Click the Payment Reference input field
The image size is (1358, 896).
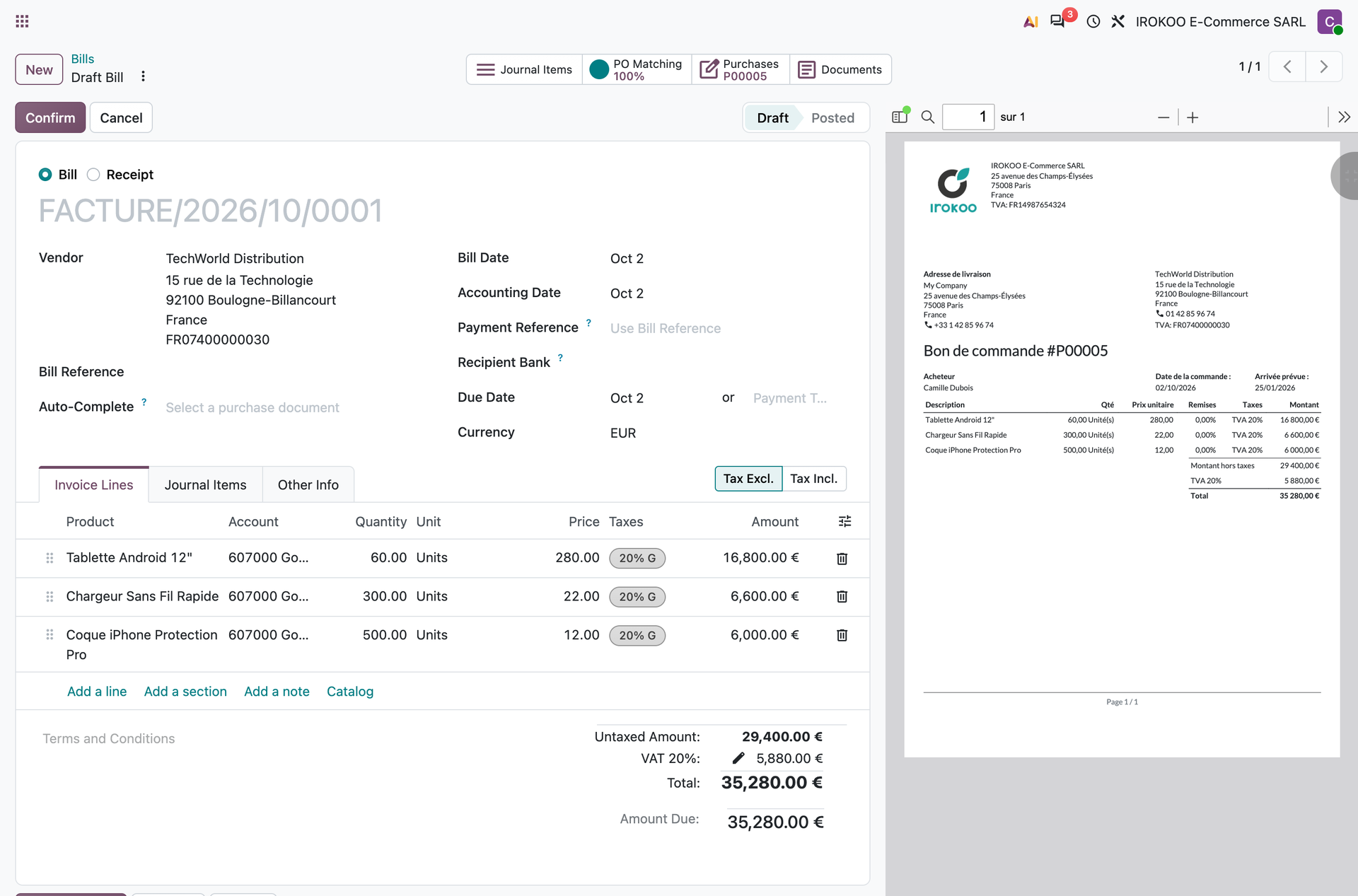tap(728, 328)
